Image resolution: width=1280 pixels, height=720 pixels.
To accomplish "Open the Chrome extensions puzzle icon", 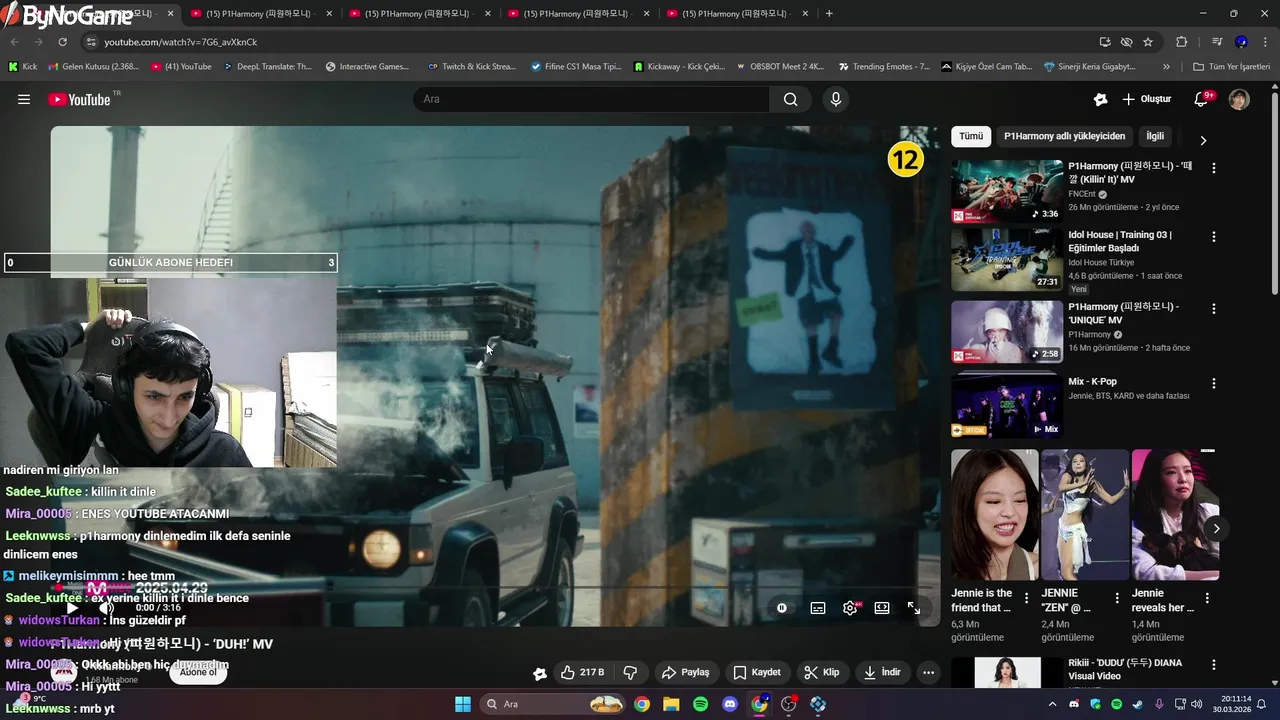I will [1181, 42].
